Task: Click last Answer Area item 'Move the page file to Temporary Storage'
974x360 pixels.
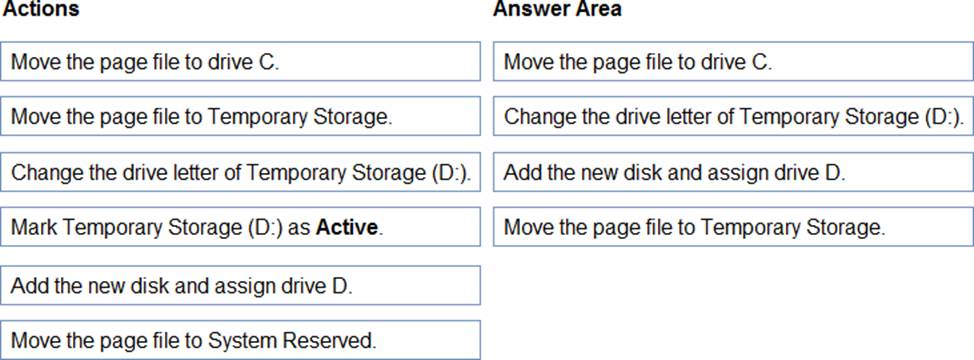Action: pos(733,227)
